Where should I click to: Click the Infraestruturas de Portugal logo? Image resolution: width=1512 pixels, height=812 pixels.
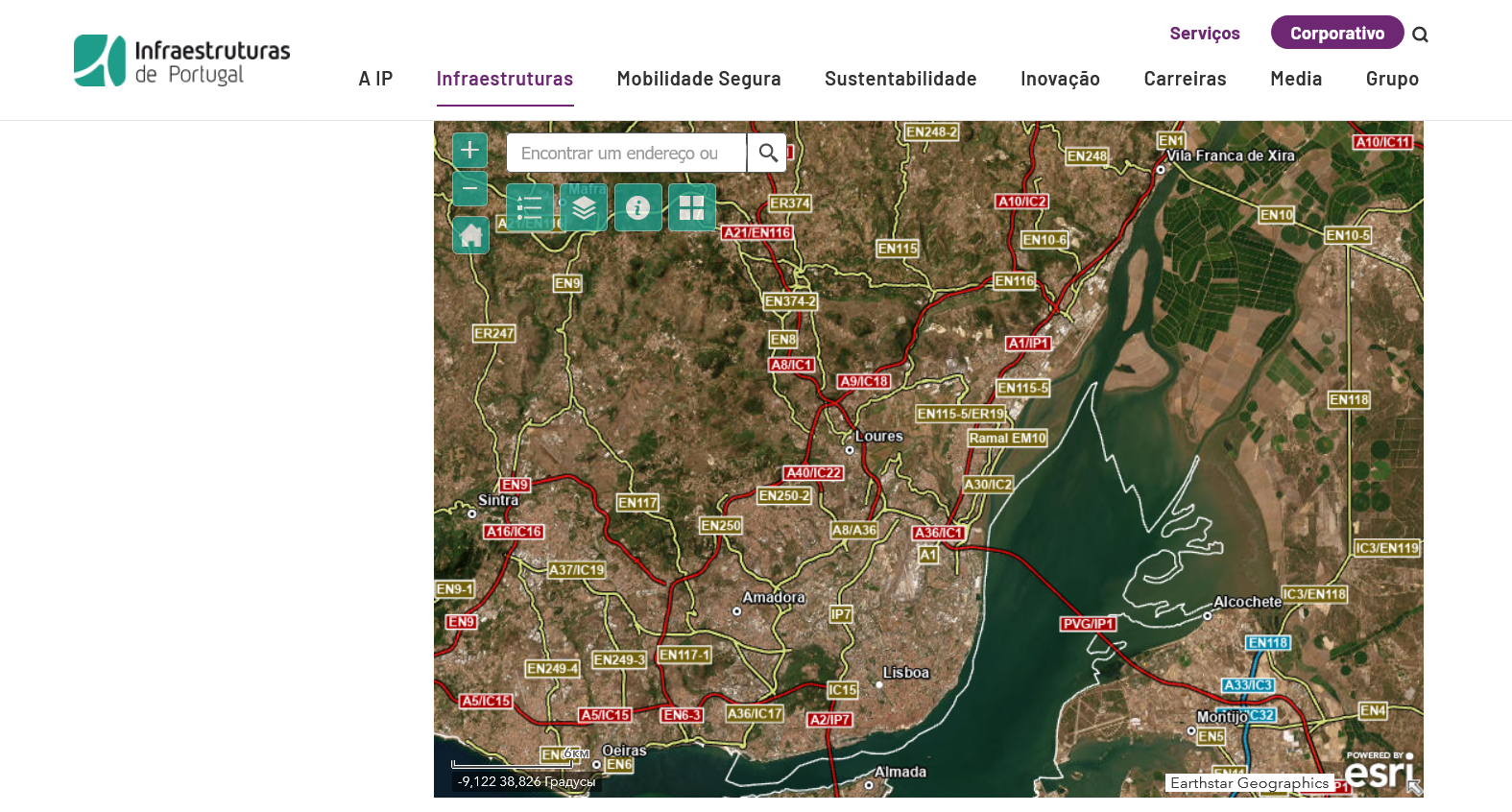(182, 60)
